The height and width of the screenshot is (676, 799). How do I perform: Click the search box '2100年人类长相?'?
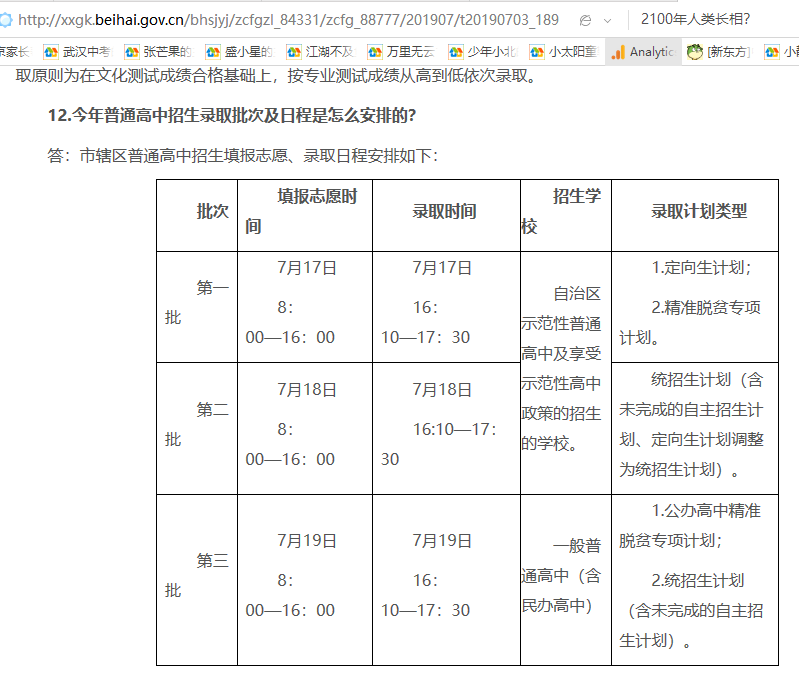tap(695, 19)
